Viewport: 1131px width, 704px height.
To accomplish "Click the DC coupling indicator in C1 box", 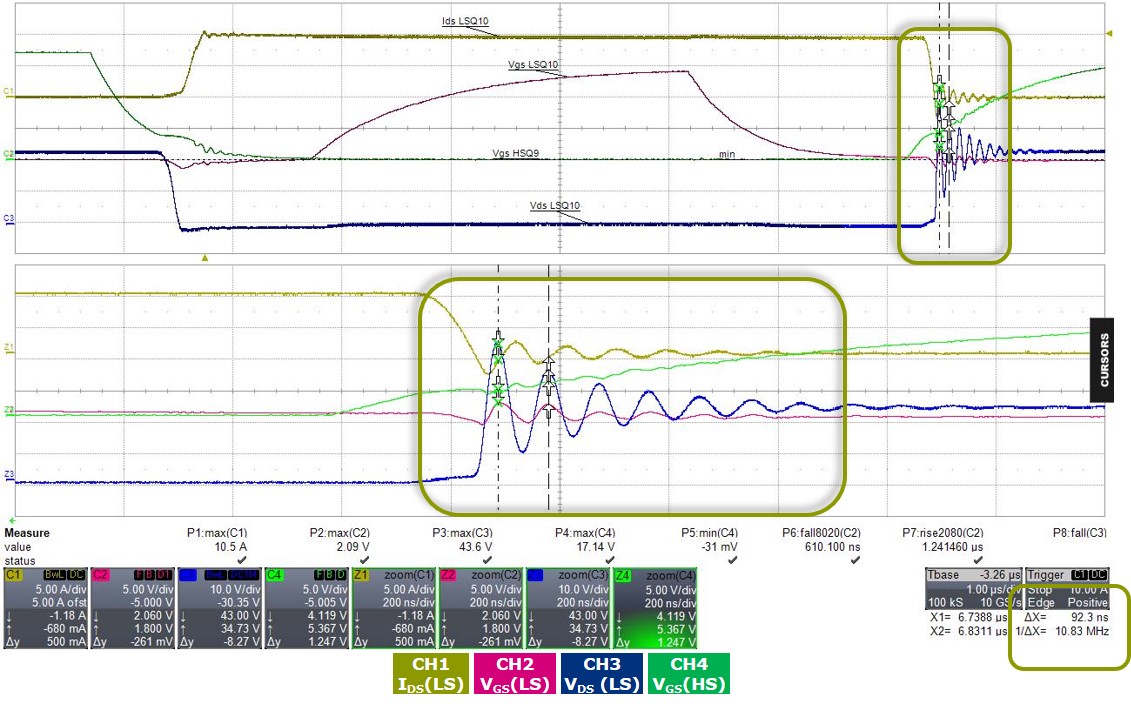I will pyautogui.click(x=75, y=576).
